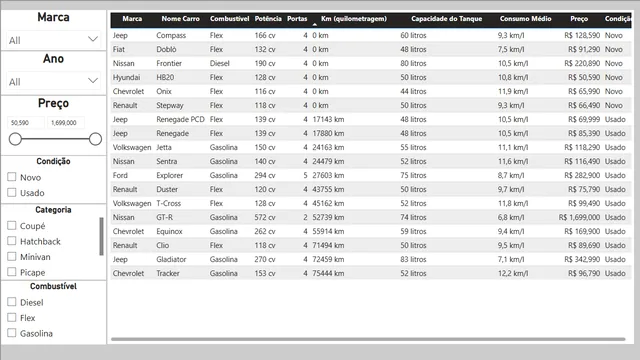Click the price R$ 1,699,000 cell

(x=579, y=218)
